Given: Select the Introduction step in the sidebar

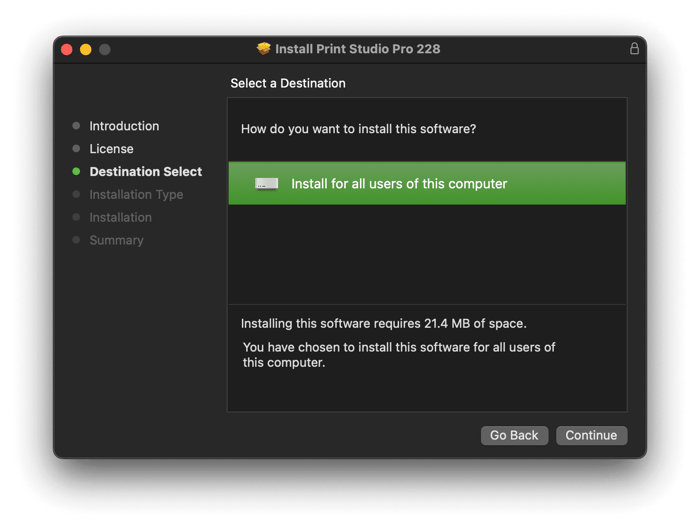Looking at the screenshot, I should [x=124, y=126].
